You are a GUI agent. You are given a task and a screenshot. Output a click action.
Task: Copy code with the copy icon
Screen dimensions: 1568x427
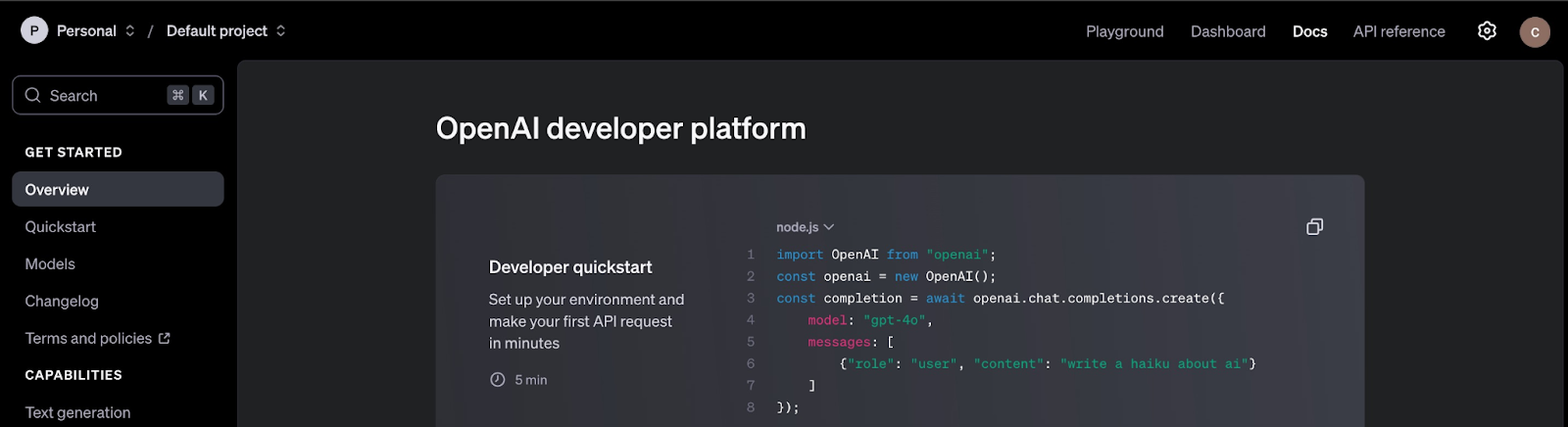[1315, 226]
